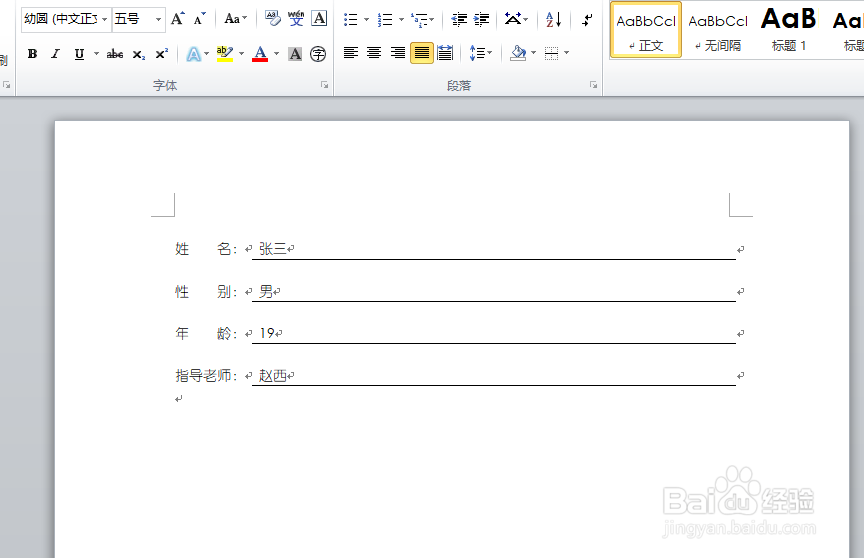Click the Phonetic Guide wén icon
864x558 pixels.
(296, 19)
